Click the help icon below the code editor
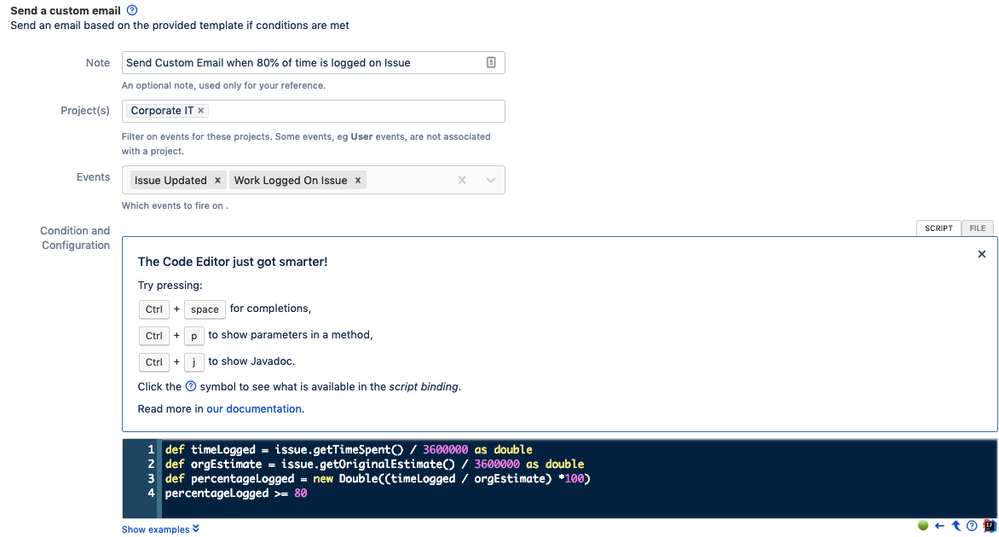The width and height of the screenshot is (999, 537). (972, 526)
